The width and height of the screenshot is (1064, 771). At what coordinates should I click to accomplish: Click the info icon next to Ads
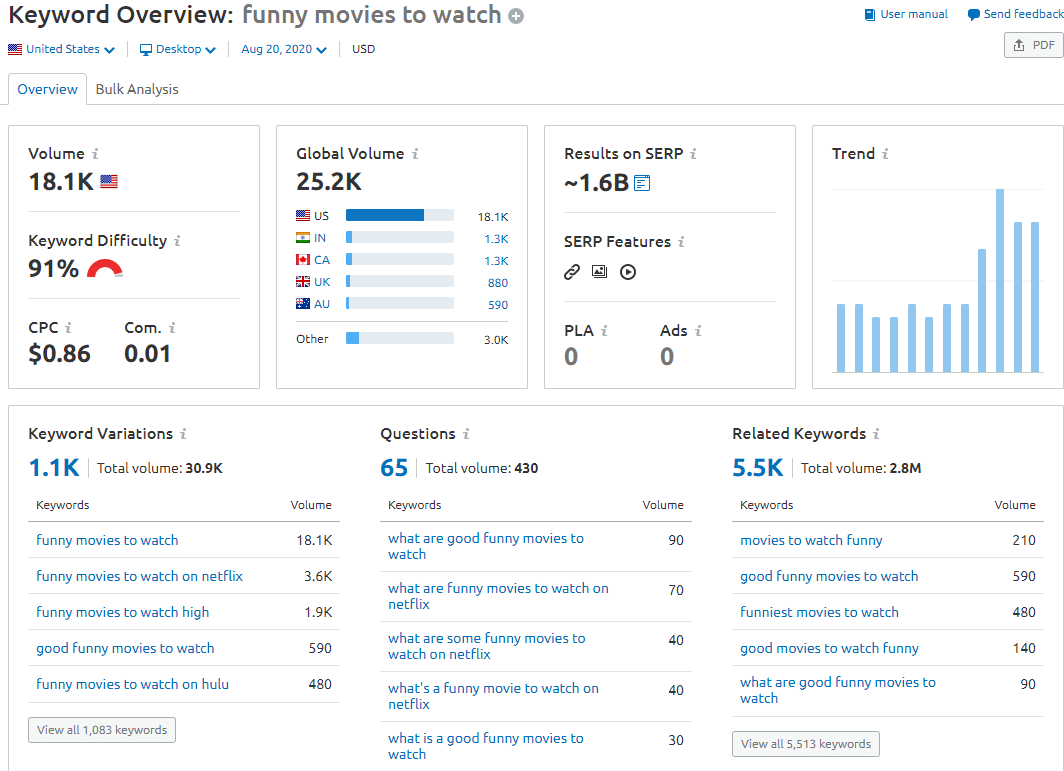coord(698,331)
